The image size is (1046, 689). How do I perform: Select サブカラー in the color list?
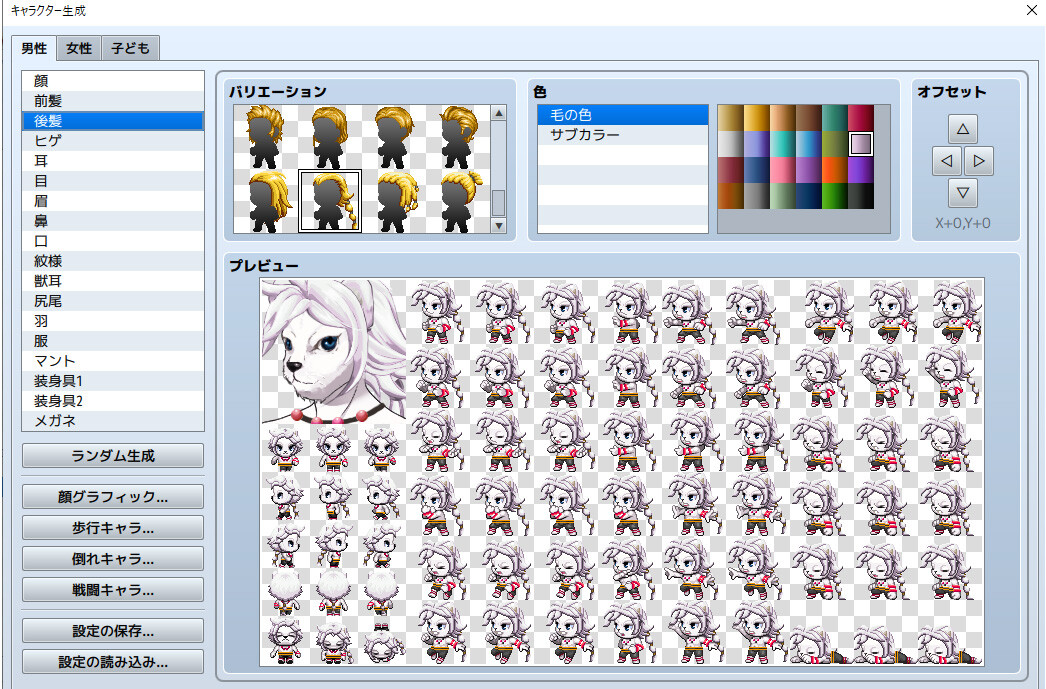[x=622, y=135]
